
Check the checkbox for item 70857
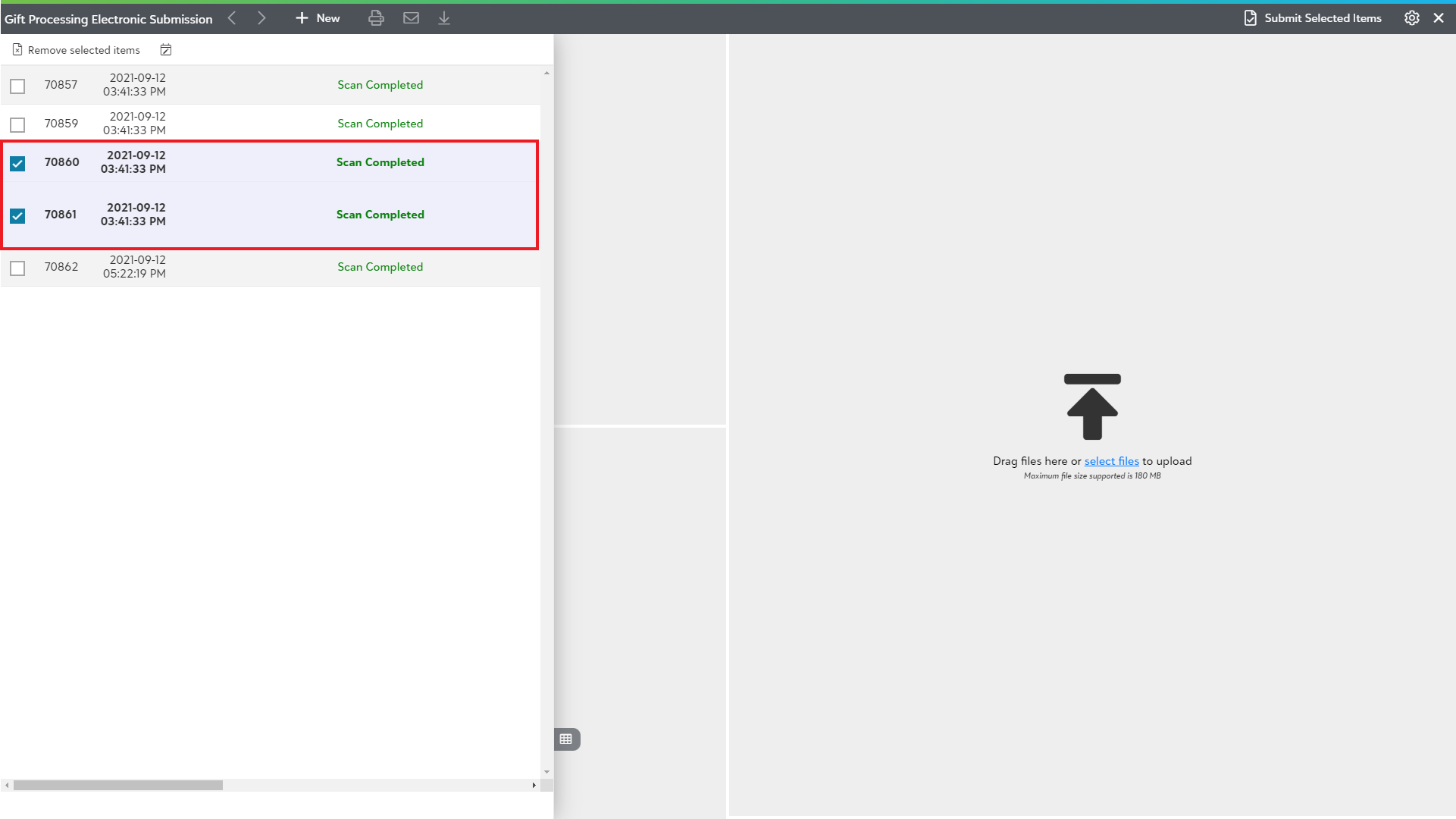tap(17, 86)
